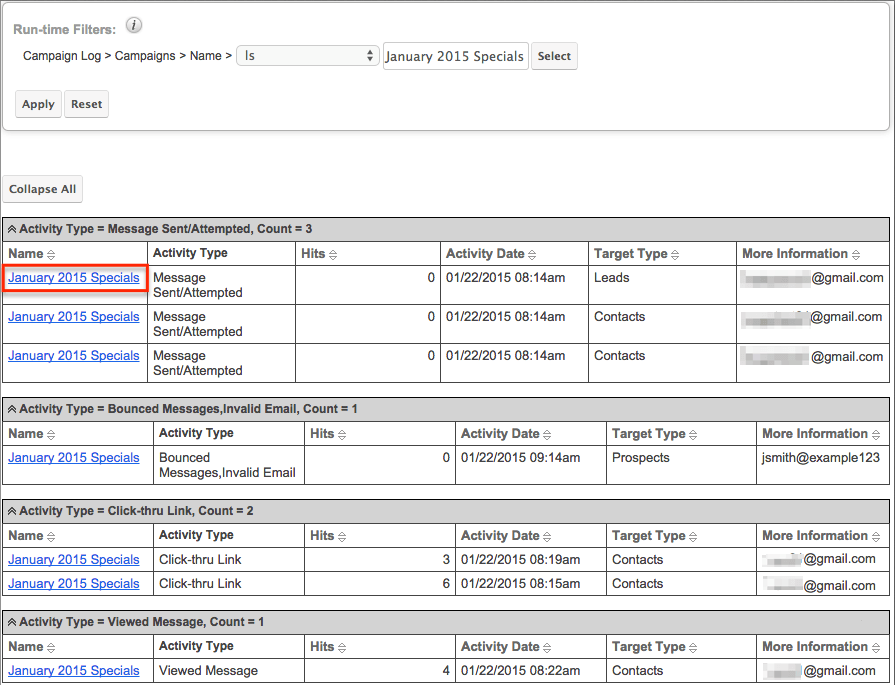Open January 2015 Specials link in Viewed Message row
The height and width of the screenshot is (685, 895).
74,671
